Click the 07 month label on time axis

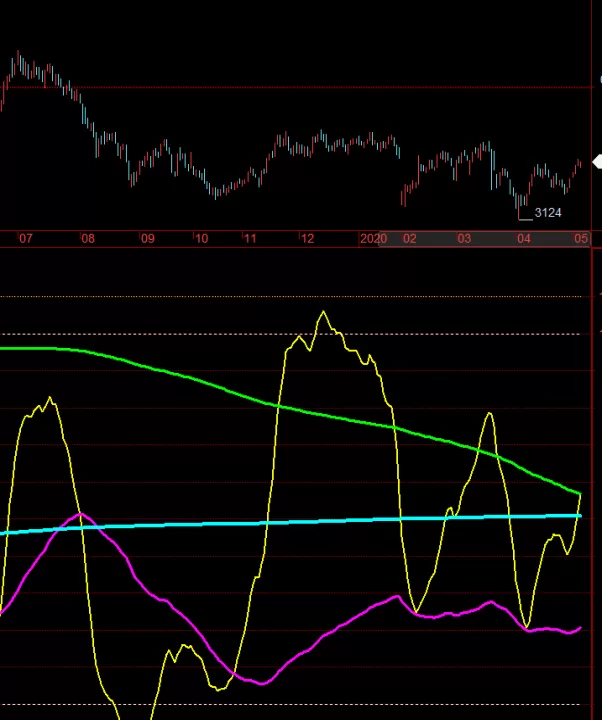coord(26,238)
